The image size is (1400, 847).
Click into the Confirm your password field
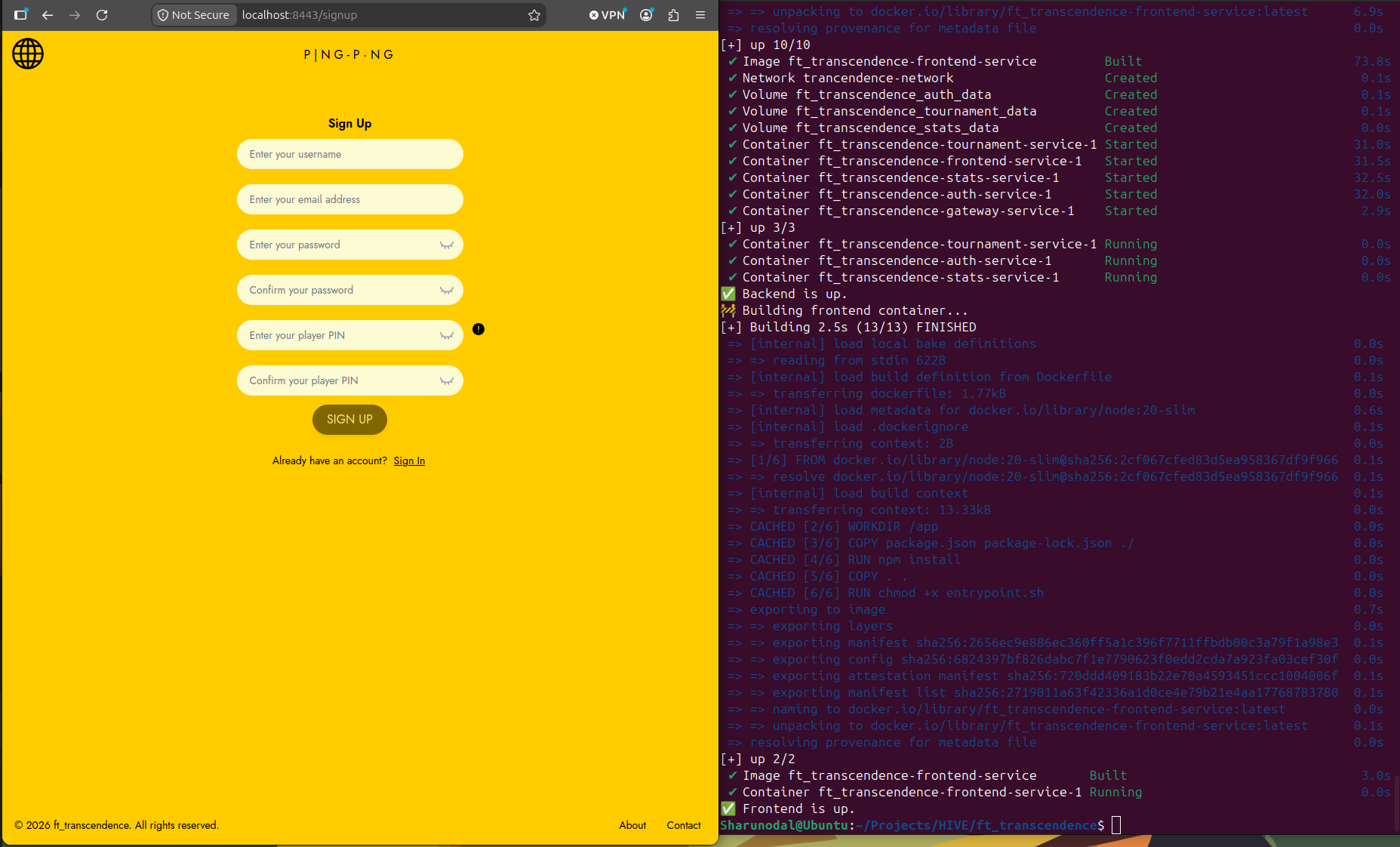click(x=349, y=290)
